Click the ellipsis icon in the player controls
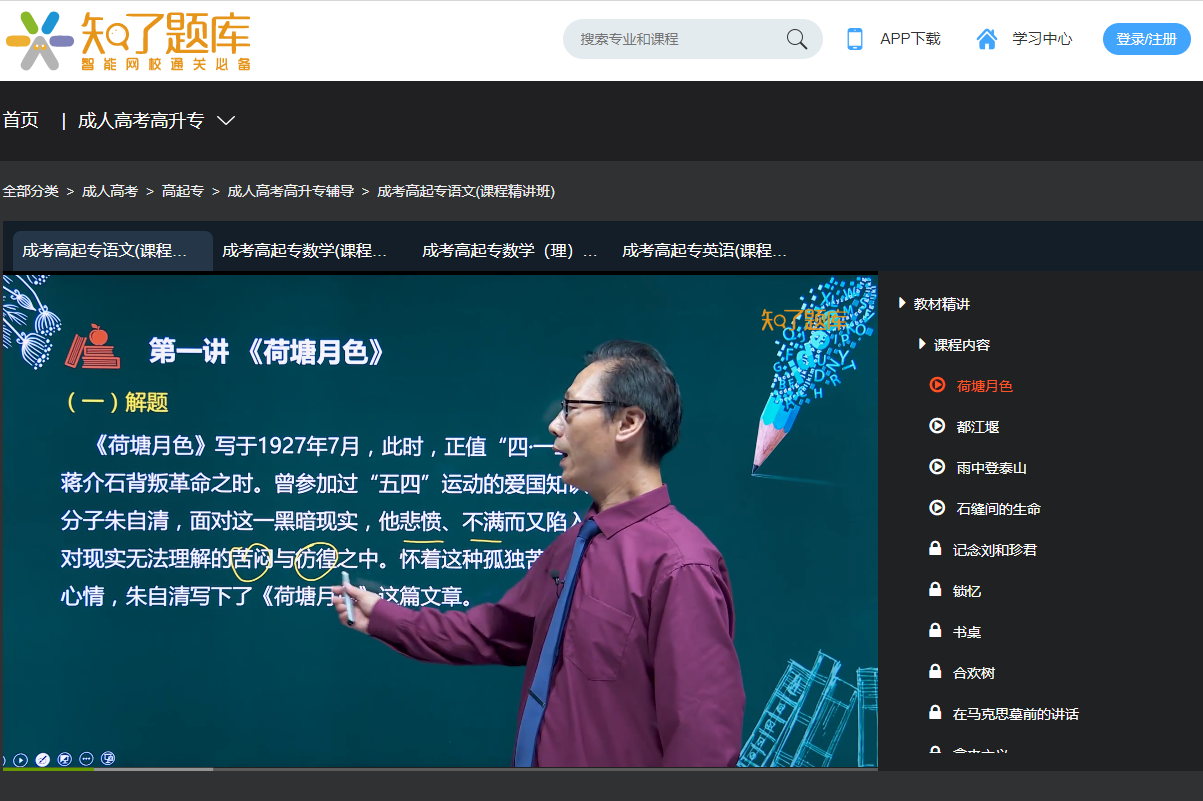Viewport: 1203px width, 801px height. (x=85, y=758)
